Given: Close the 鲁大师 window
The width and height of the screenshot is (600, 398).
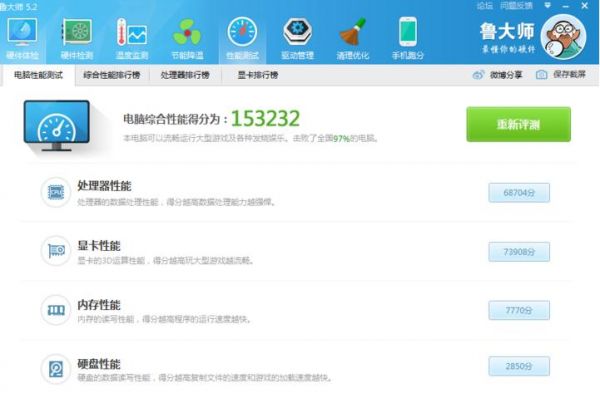Looking at the screenshot, I should click(x=584, y=6).
